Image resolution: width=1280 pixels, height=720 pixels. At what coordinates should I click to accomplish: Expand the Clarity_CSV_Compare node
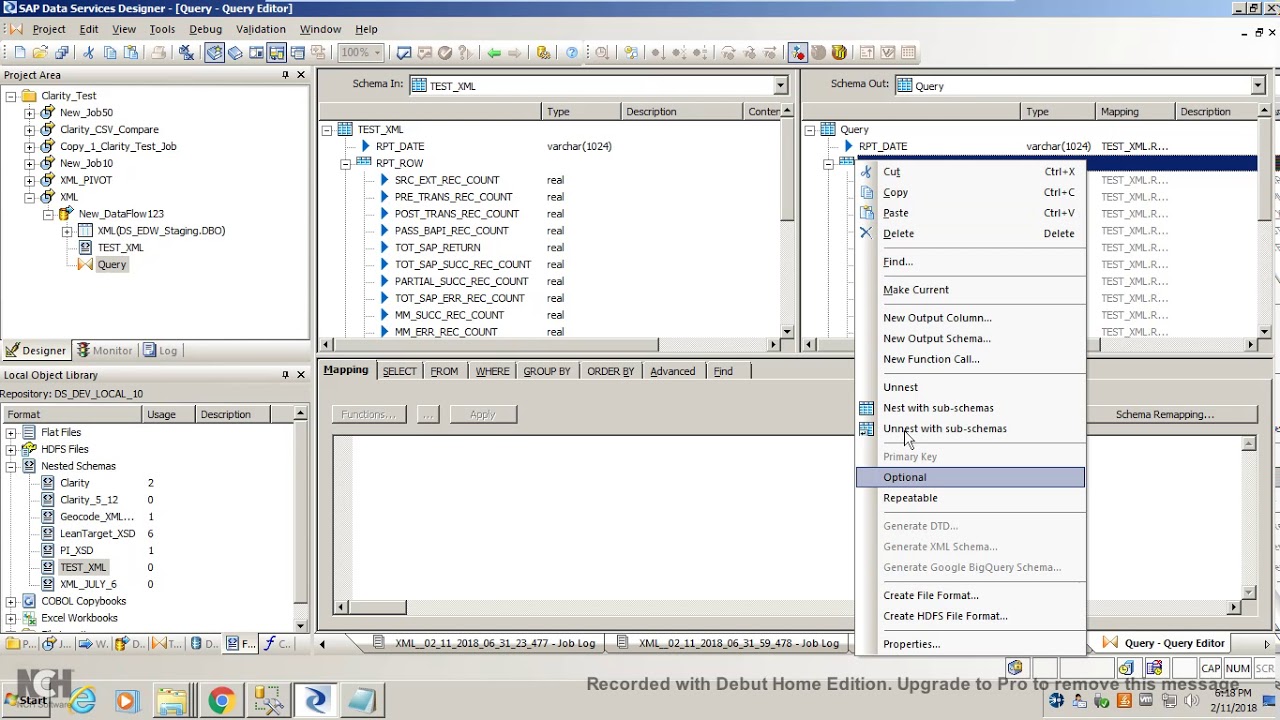pyautogui.click(x=29, y=130)
